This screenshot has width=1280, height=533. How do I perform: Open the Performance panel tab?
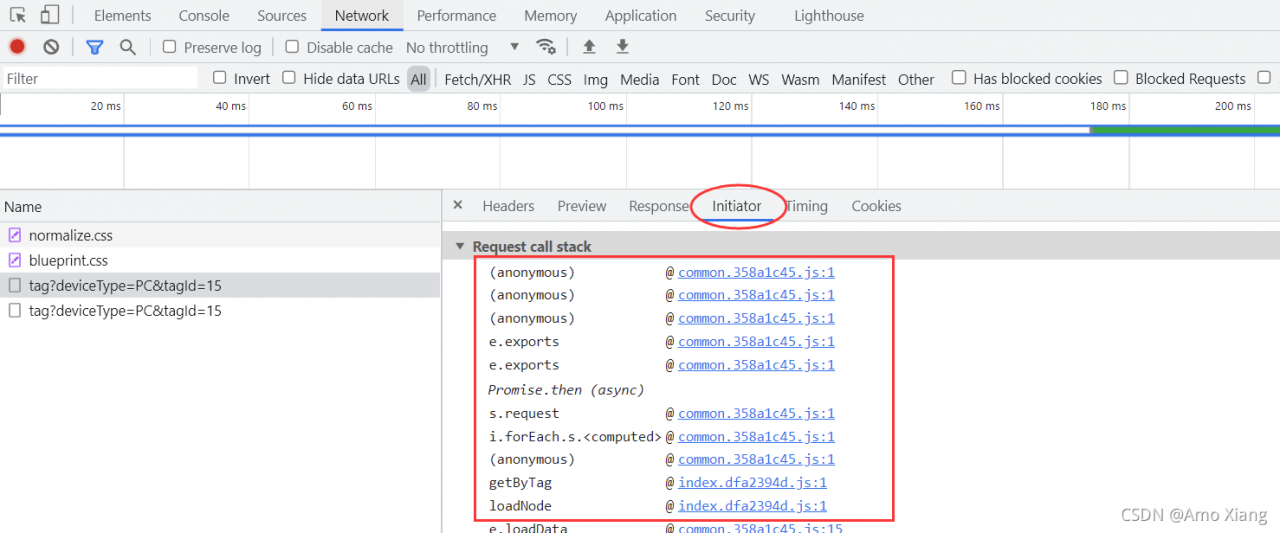pyautogui.click(x=456, y=15)
